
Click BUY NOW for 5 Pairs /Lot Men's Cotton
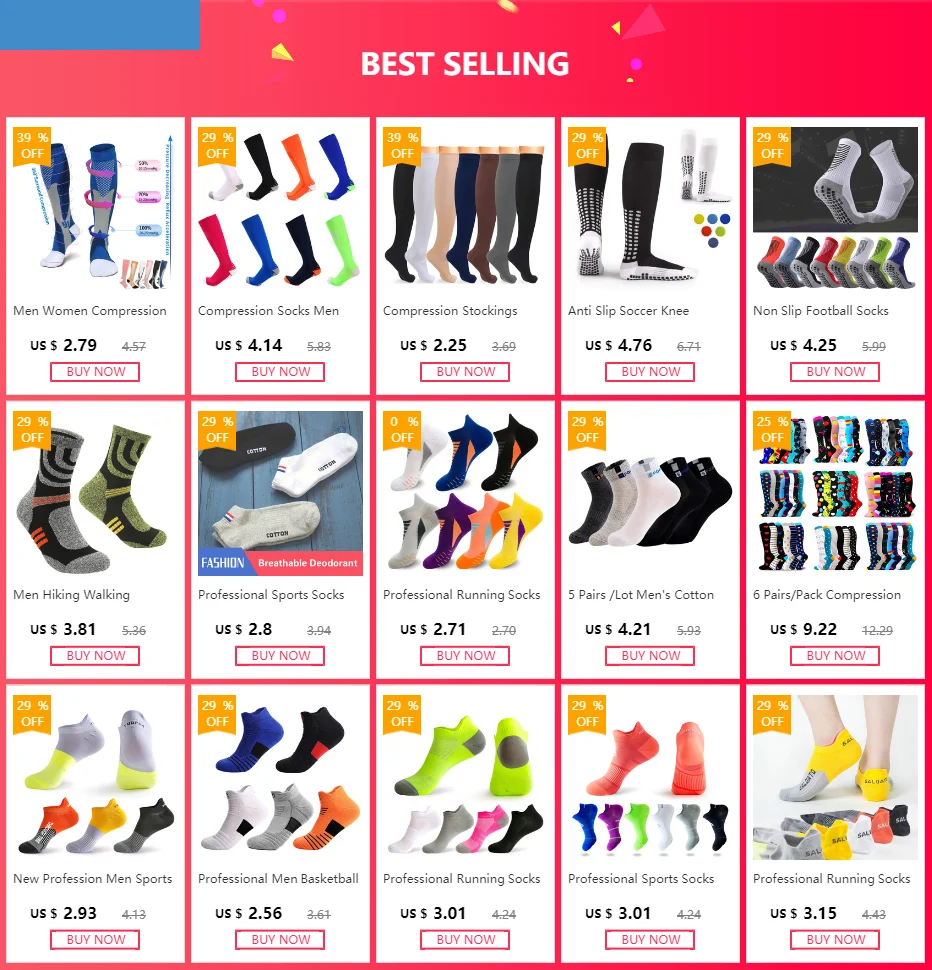pos(650,656)
